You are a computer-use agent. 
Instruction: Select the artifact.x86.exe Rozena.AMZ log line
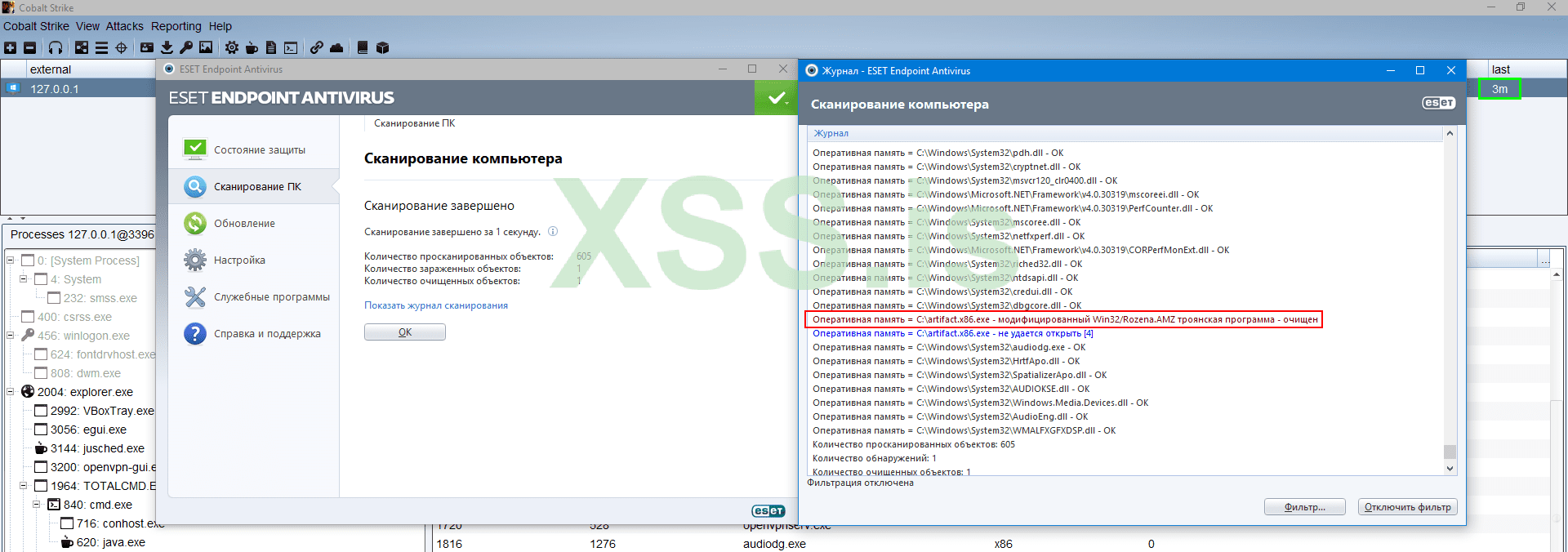click(x=1063, y=319)
